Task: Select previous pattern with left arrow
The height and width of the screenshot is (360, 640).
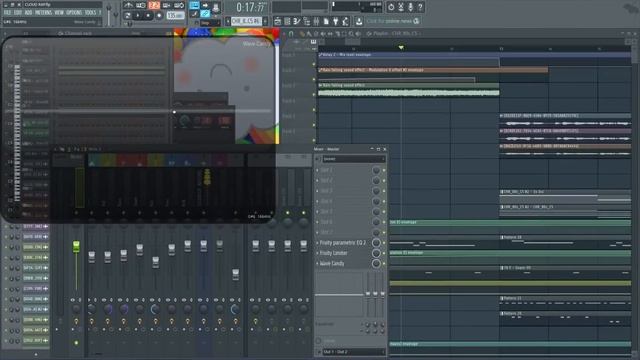Action: [228, 21]
